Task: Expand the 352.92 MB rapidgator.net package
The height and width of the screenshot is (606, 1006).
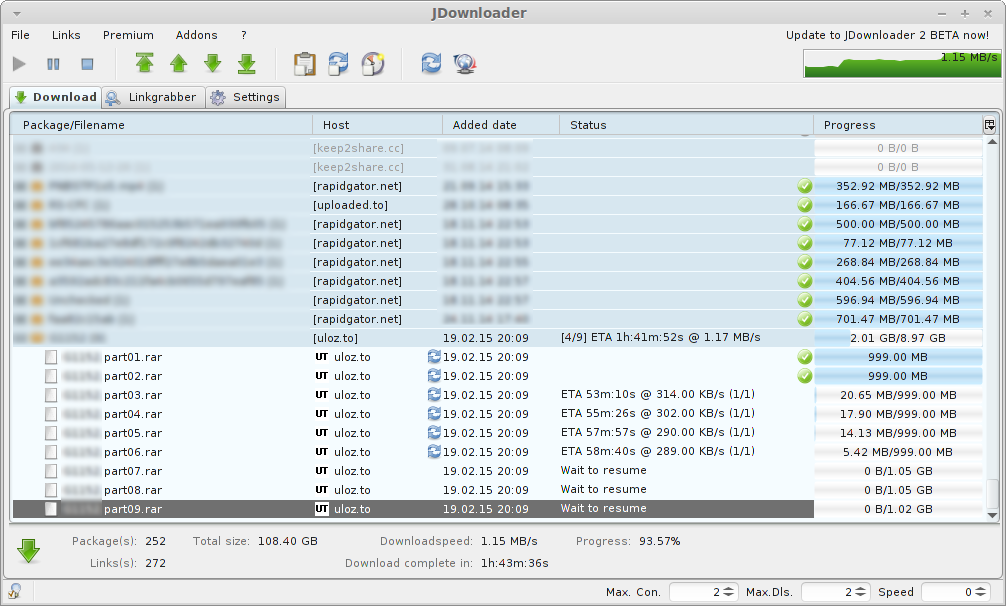Action: 21,186
